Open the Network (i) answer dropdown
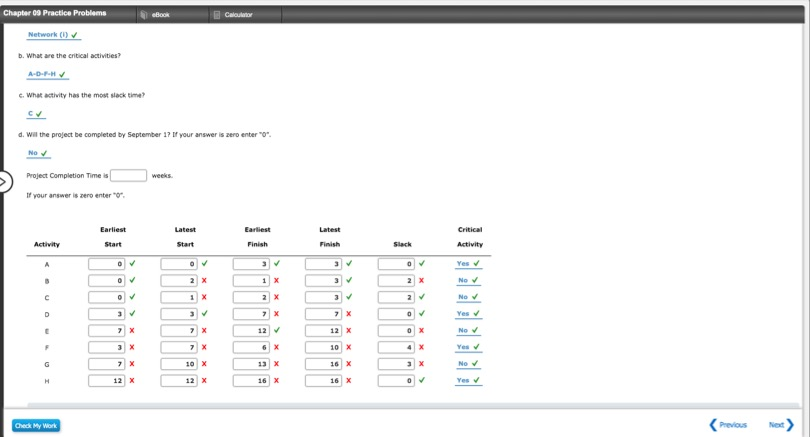The height and width of the screenshot is (437, 810). tap(54, 35)
